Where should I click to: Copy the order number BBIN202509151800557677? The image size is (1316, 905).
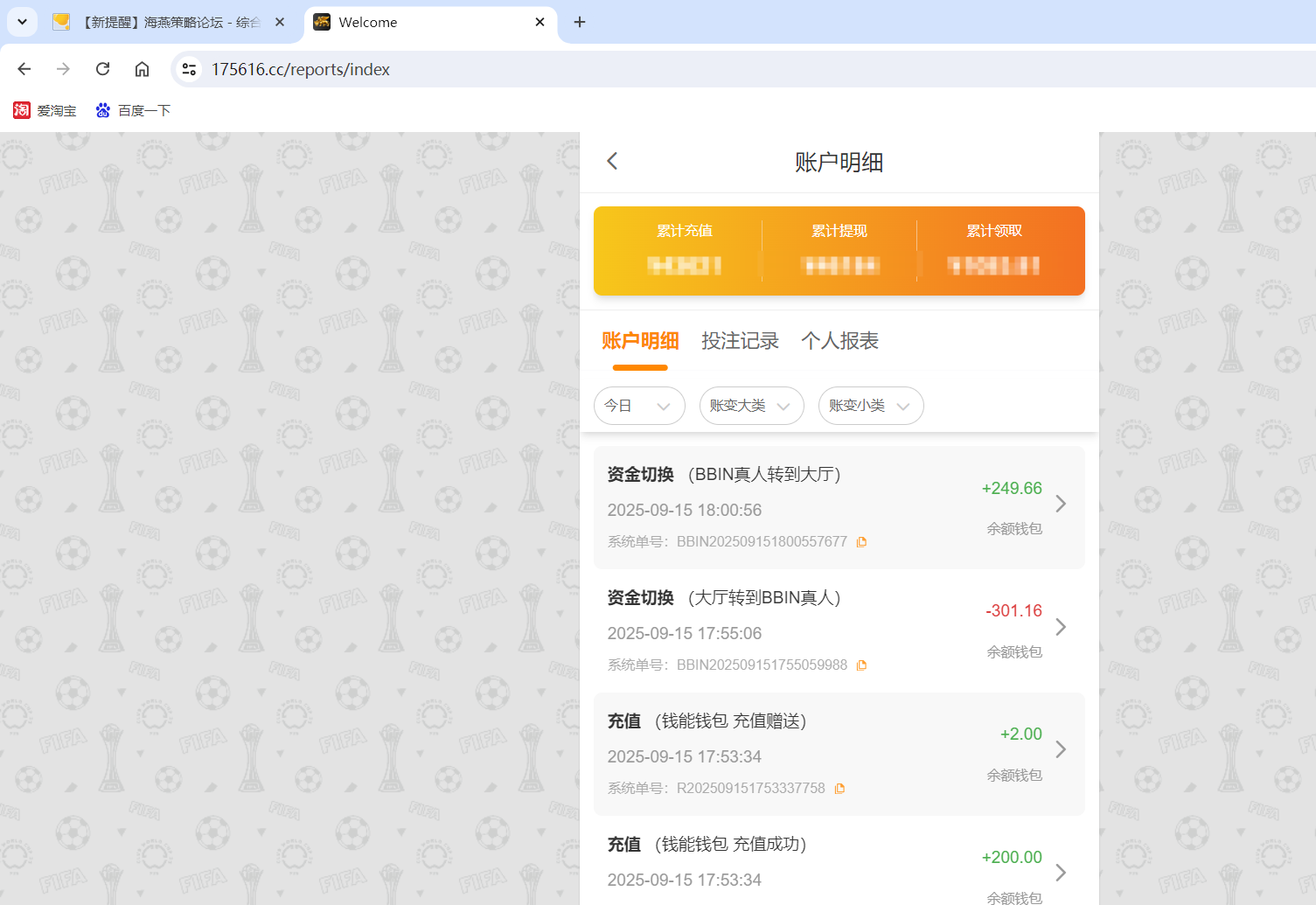(x=861, y=541)
